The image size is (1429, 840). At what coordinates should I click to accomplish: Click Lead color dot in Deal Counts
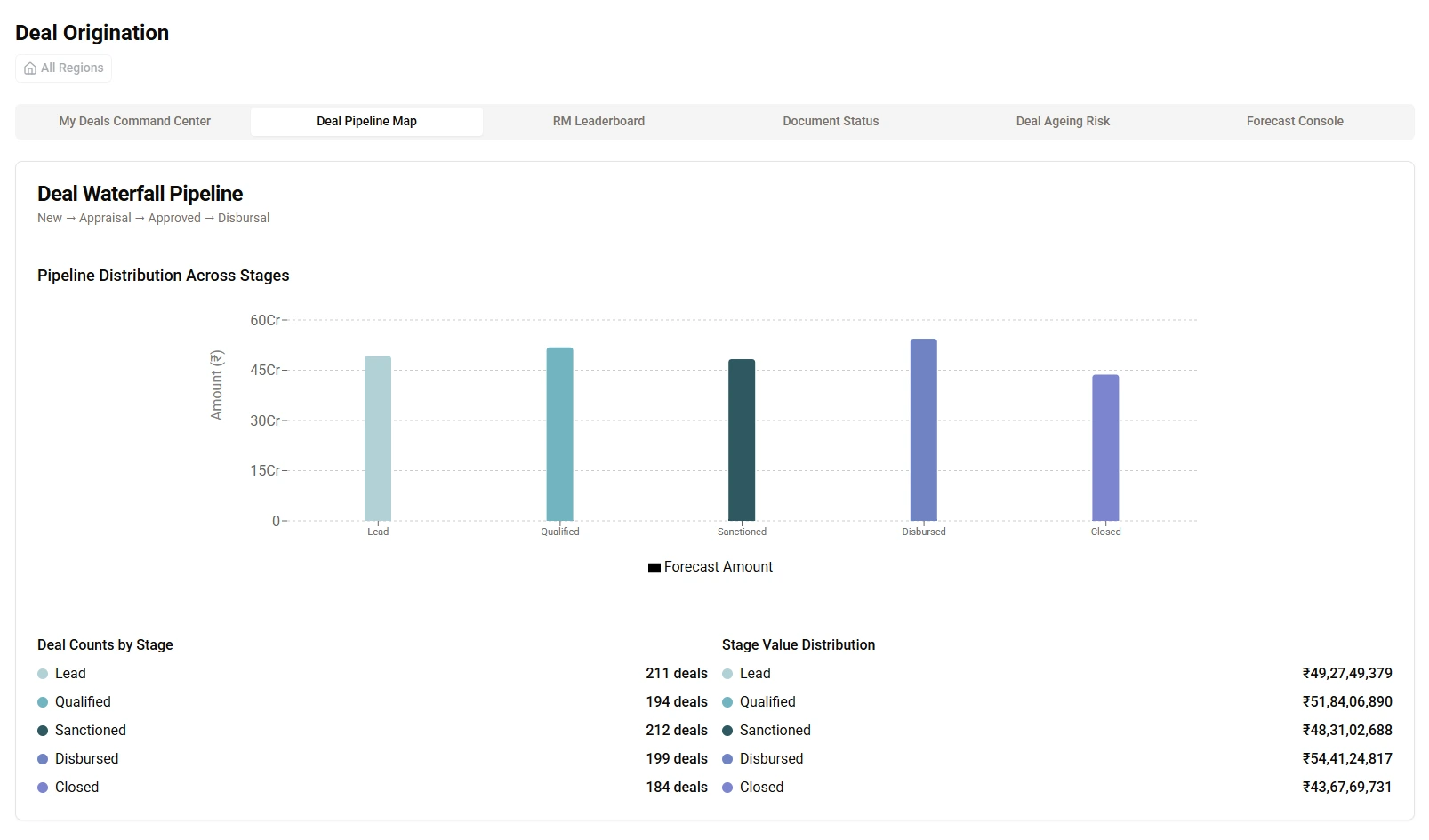43,674
